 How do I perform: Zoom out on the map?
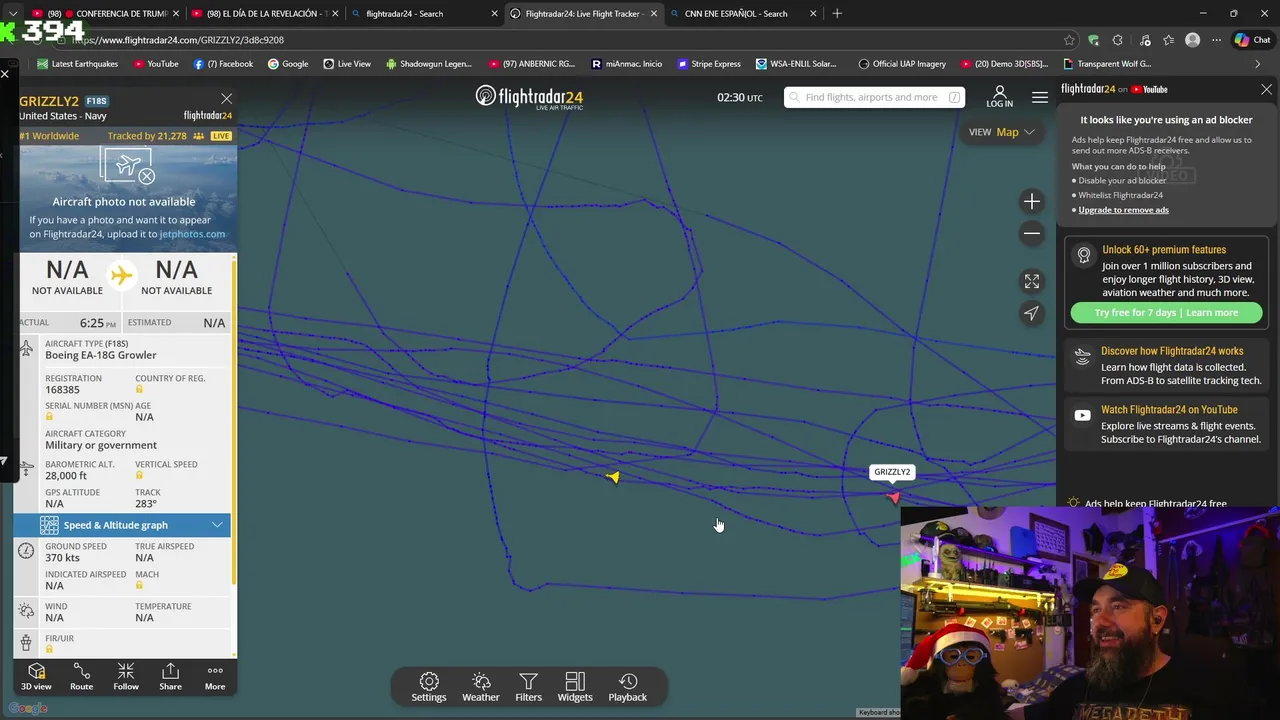pyautogui.click(x=1032, y=233)
